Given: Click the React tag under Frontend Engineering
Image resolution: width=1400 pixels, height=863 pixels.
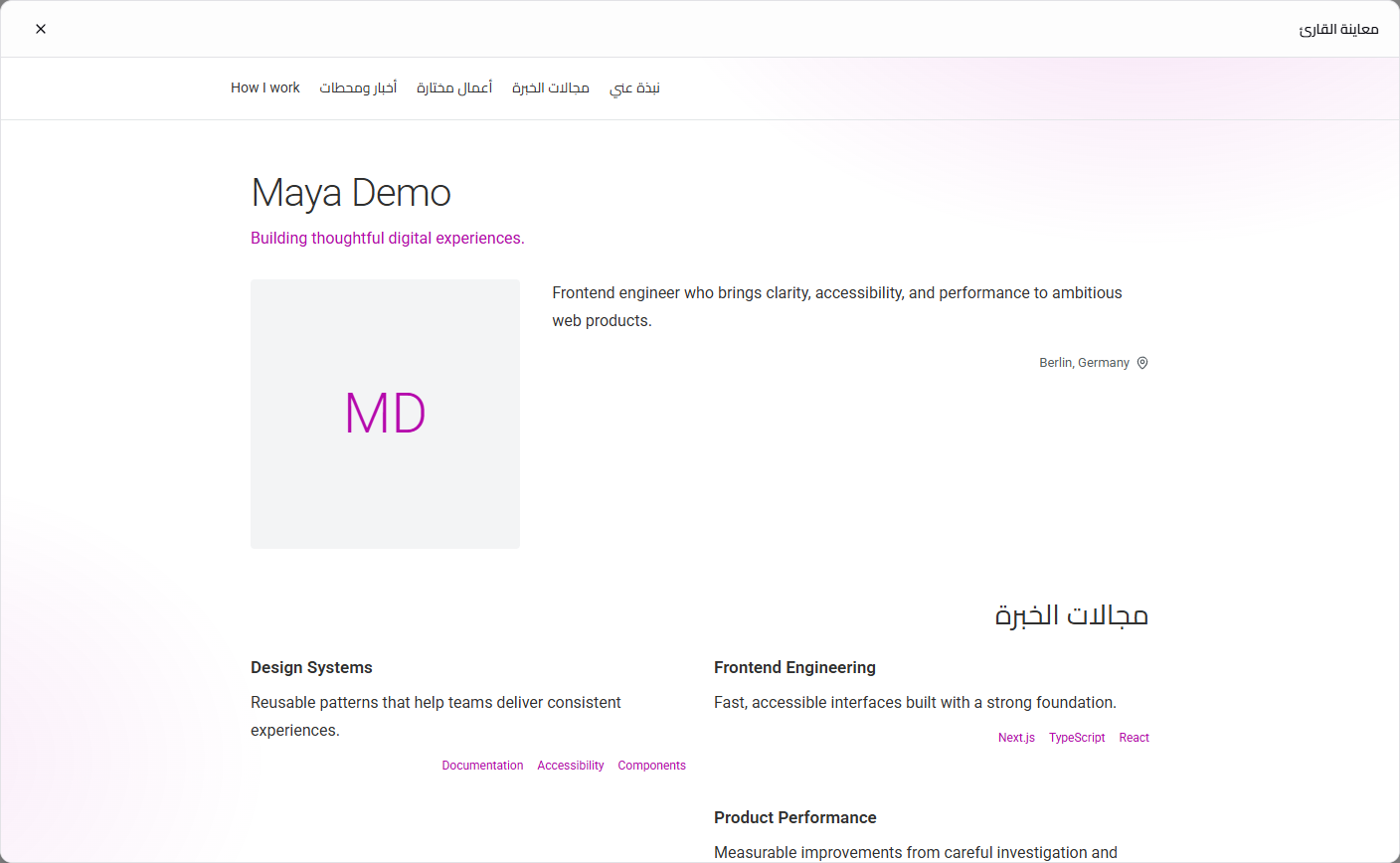Looking at the screenshot, I should [x=1134, y=738].
